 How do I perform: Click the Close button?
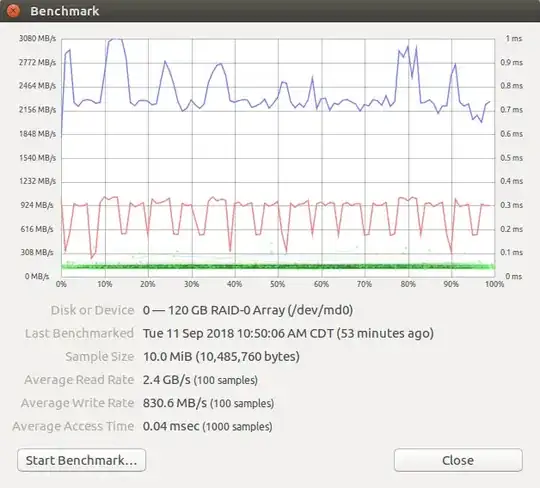458,460
